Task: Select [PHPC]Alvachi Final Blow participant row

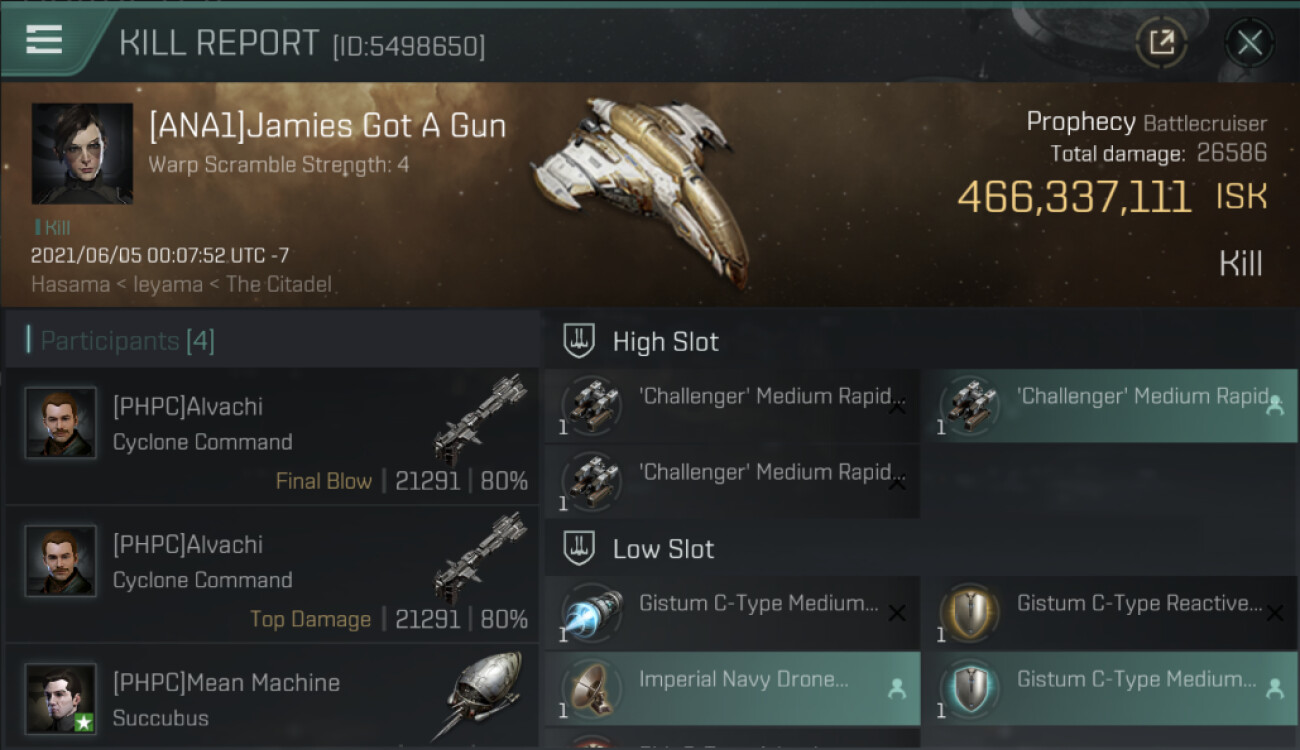Action: click(x=272, y=436)
